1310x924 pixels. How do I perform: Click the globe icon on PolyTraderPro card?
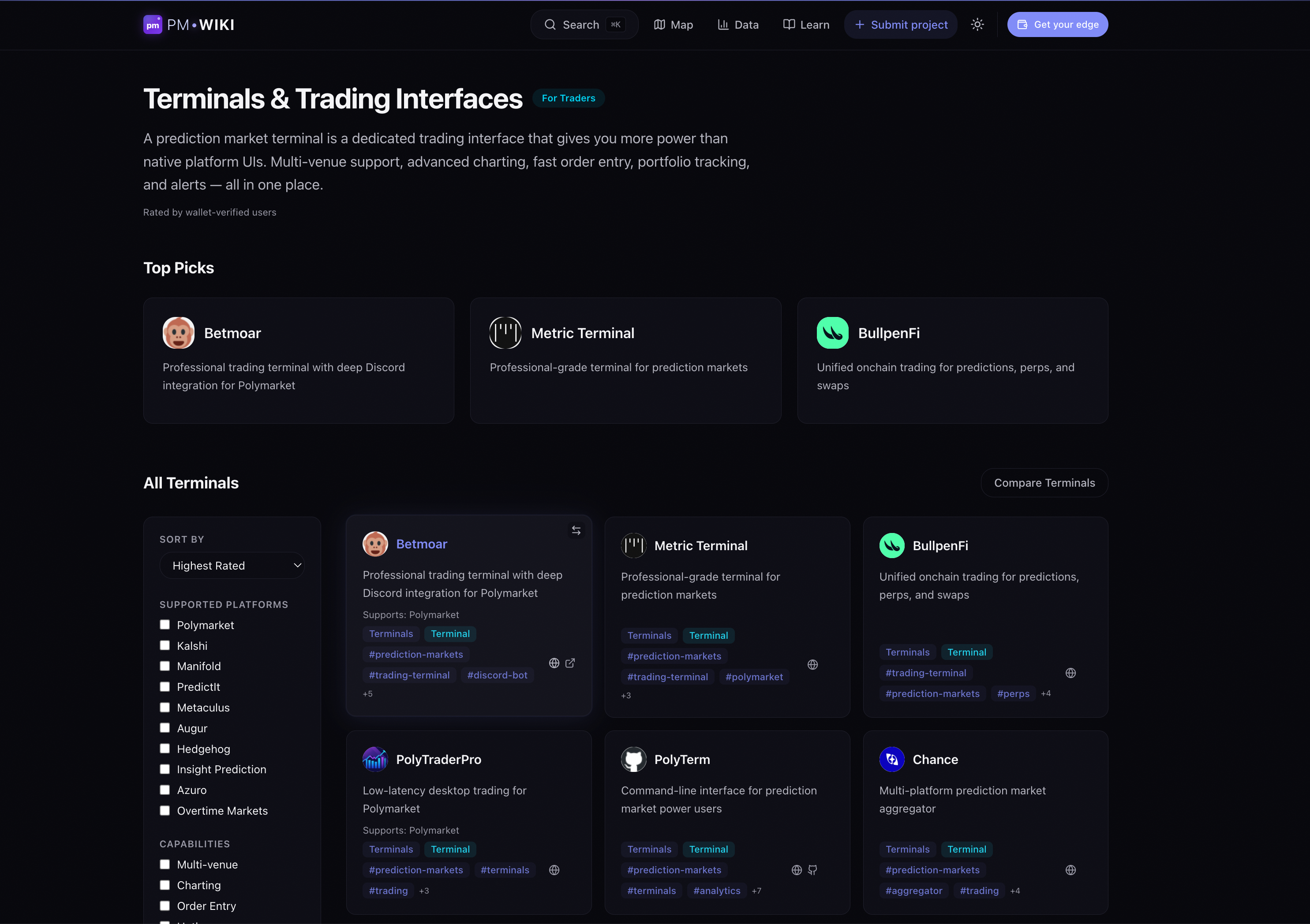(x=554, y=870)
